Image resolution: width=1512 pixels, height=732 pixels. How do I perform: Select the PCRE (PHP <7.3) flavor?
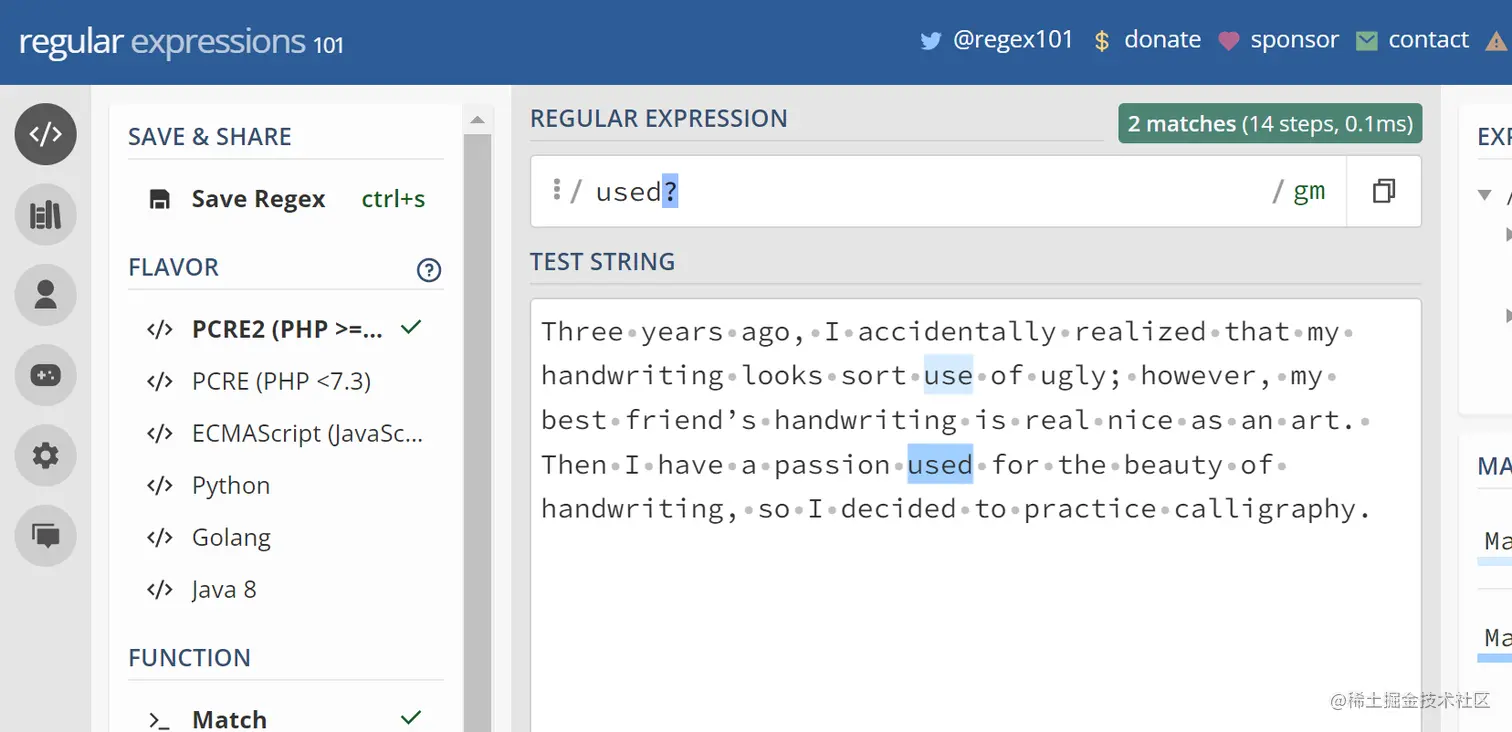coord(281,381)
